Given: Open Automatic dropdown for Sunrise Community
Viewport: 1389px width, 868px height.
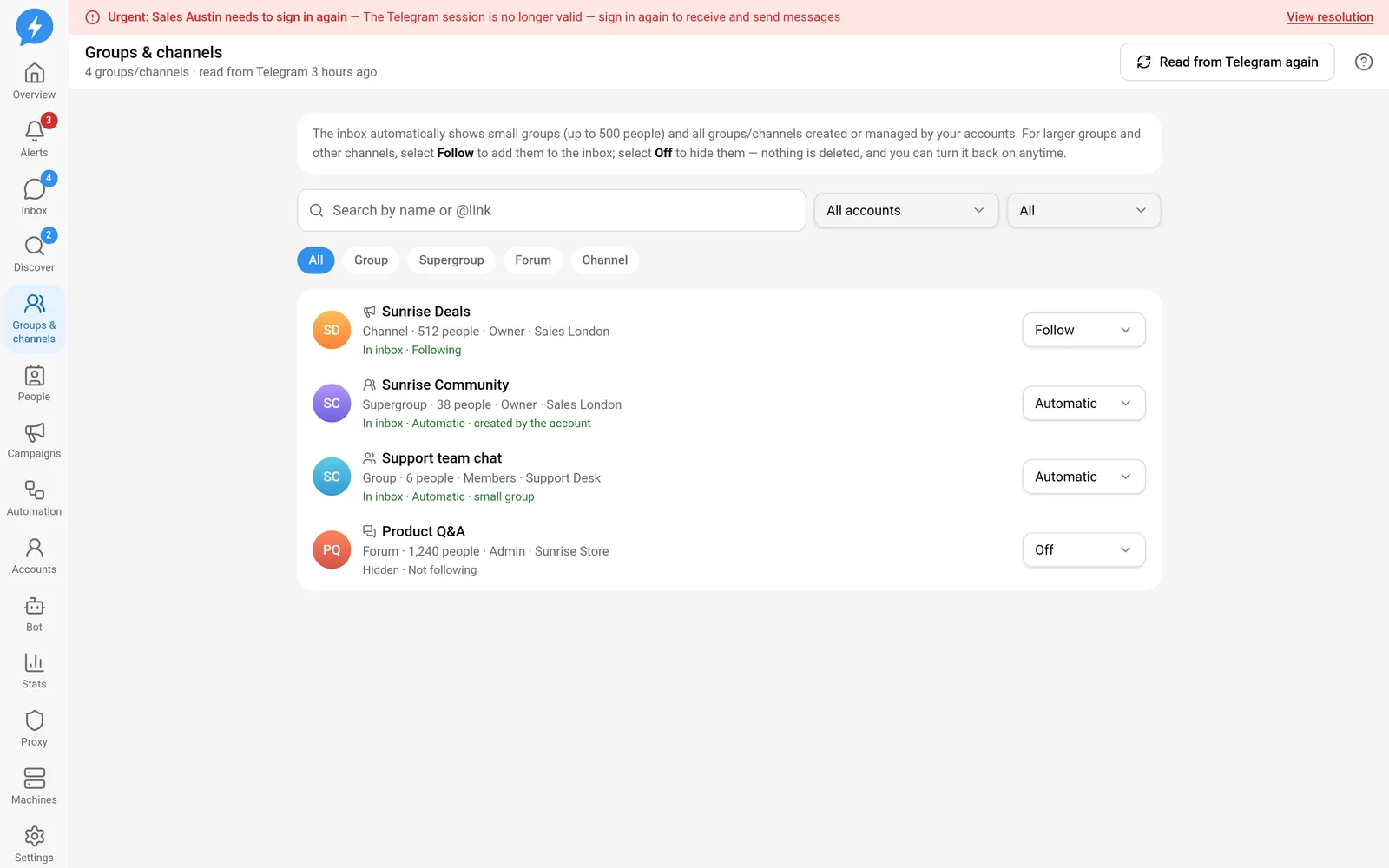Looking at the screenshot, I should 1083,404.
